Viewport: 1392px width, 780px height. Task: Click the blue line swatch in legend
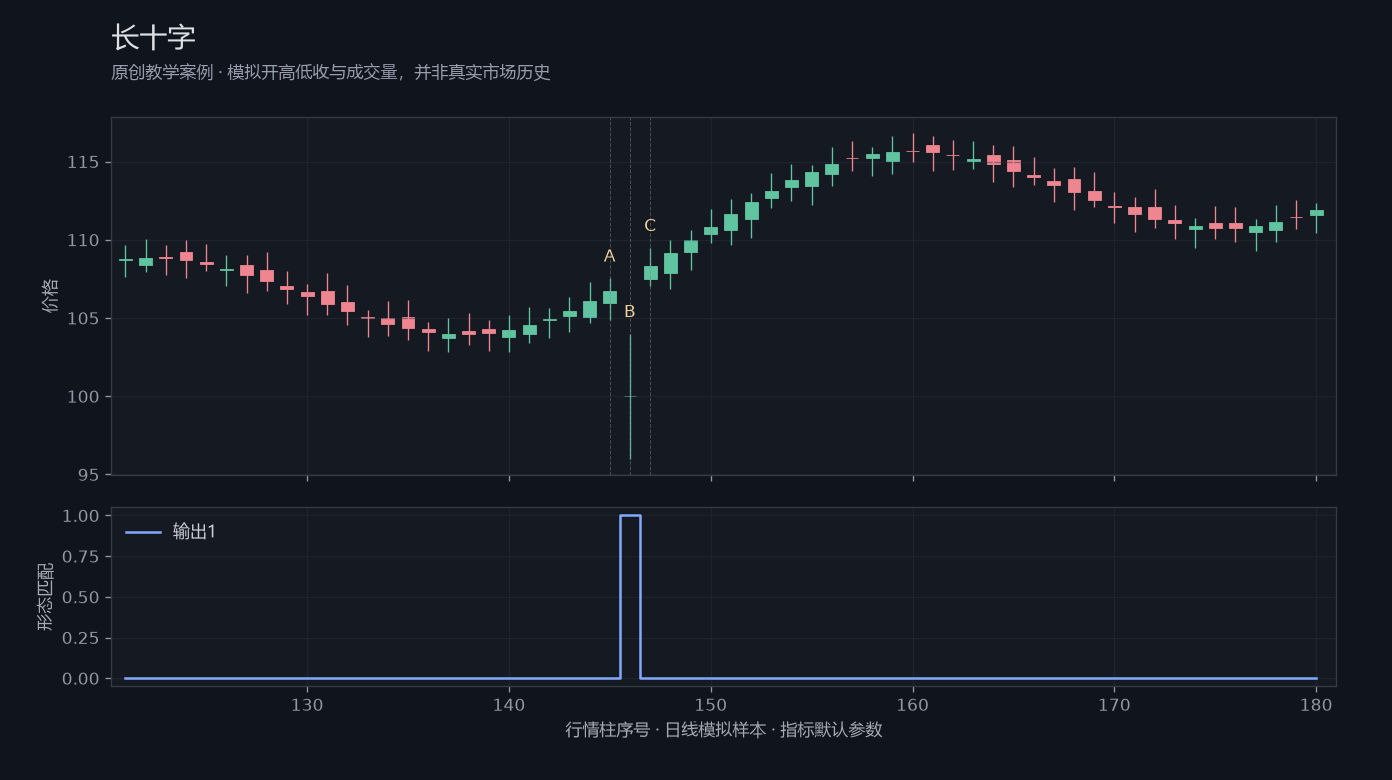pyautogui.click(x=143, y=532)
